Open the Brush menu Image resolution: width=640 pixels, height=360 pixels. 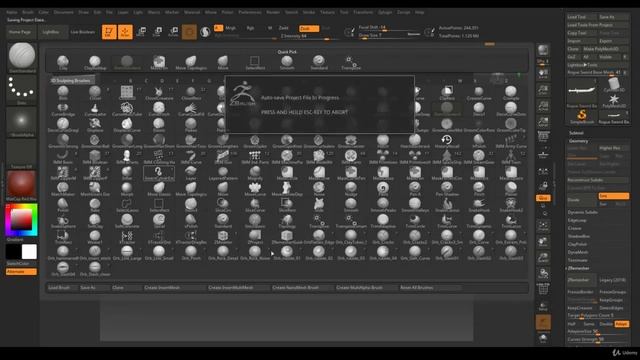click(28, 12)
